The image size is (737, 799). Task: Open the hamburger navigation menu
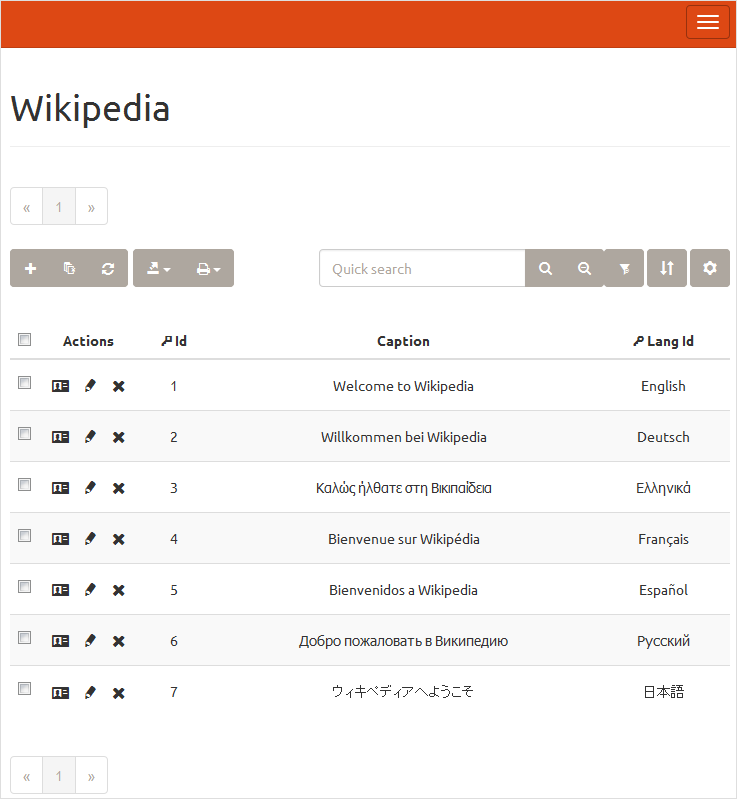click(x=707, y=22)
